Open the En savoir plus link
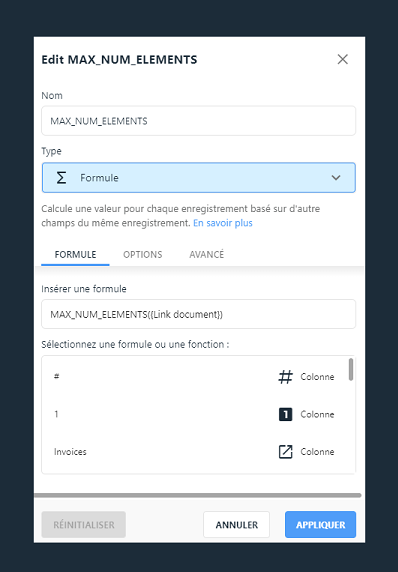This screenshot has width=398, height=572. click(x=223, y=223)
